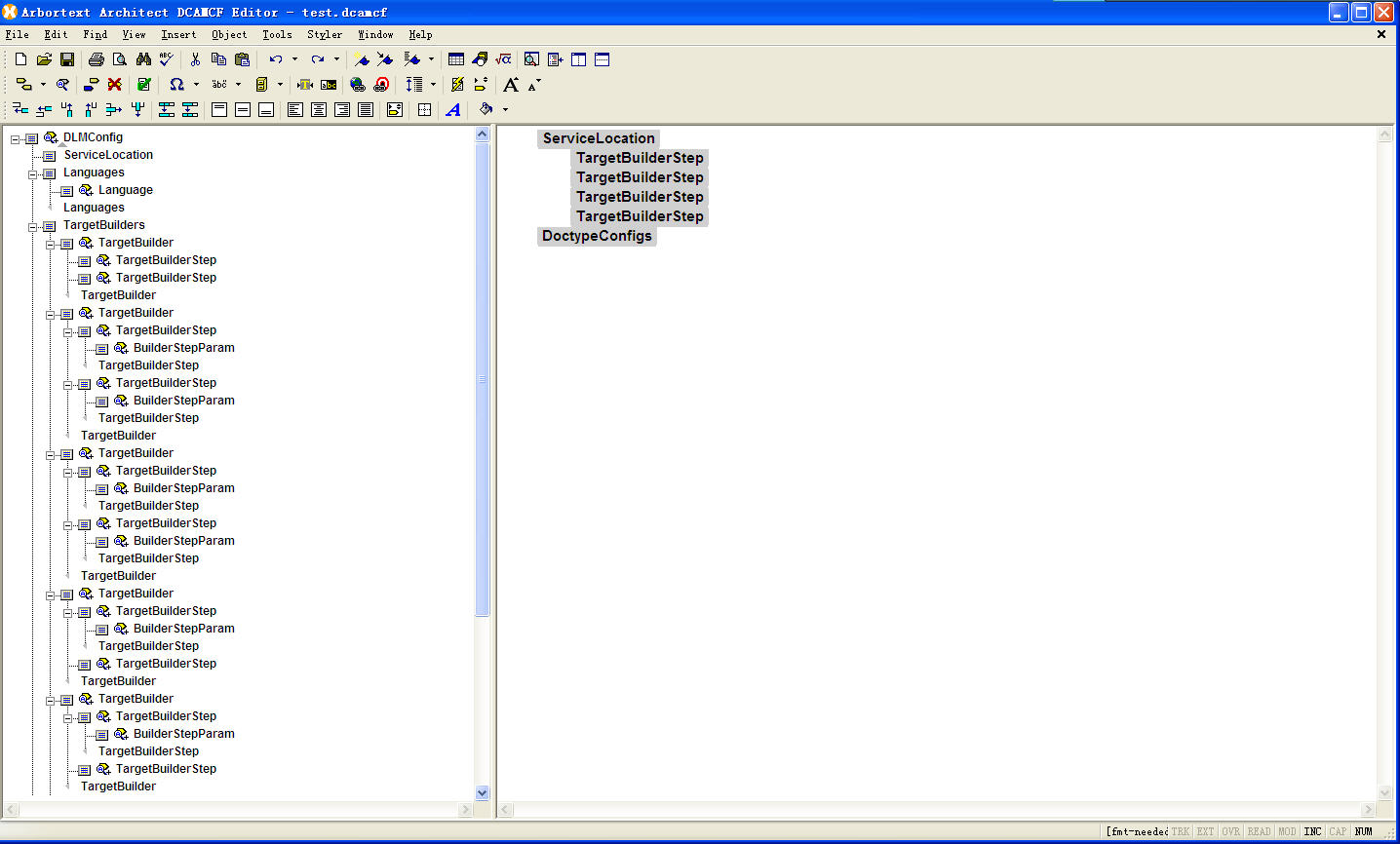Decrease font size with the small A icon
Image resolution: width=1400 pixels, height=844 pixels.
coord(533,85)
